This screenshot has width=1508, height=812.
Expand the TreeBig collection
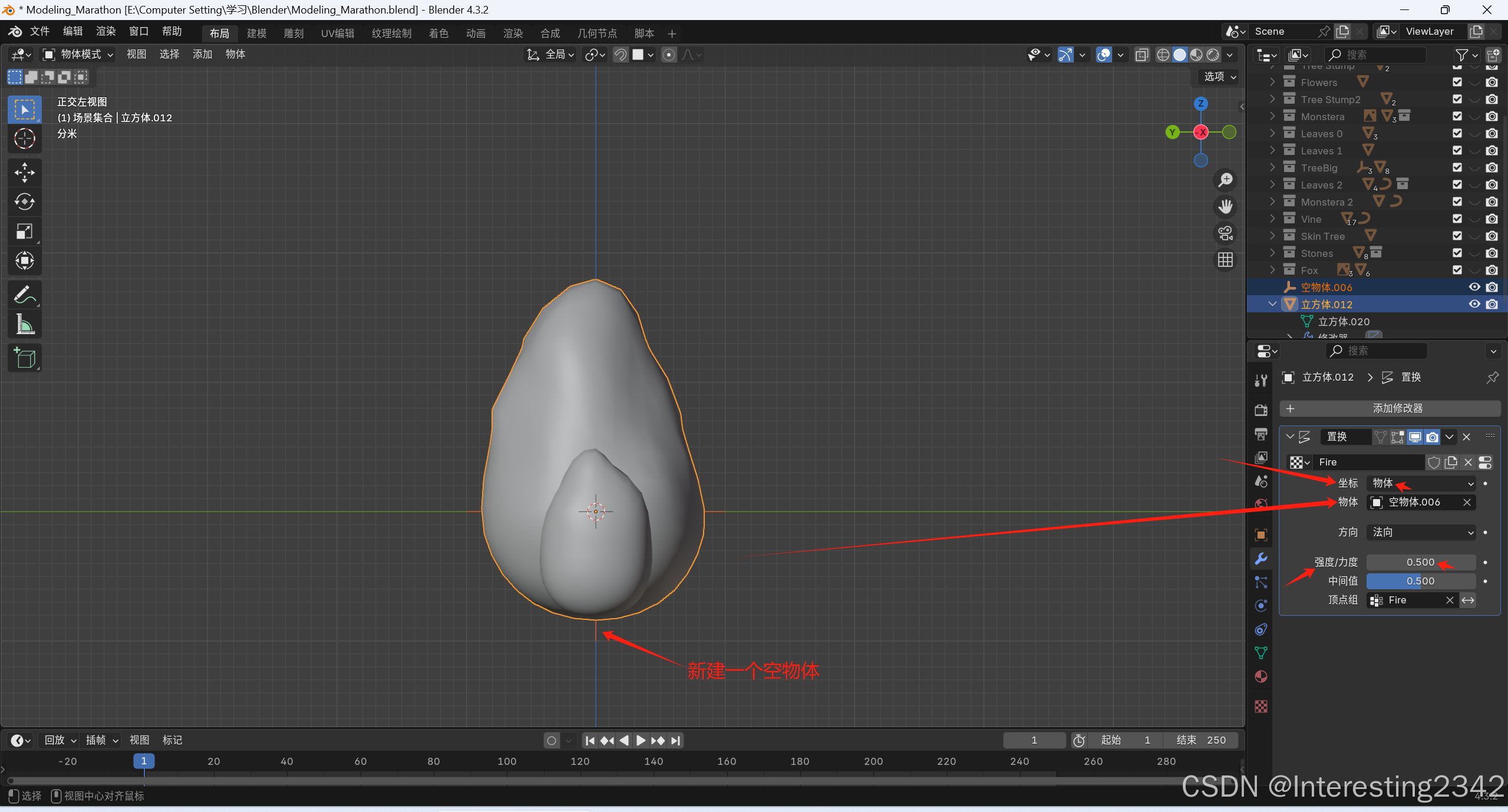1272,168
